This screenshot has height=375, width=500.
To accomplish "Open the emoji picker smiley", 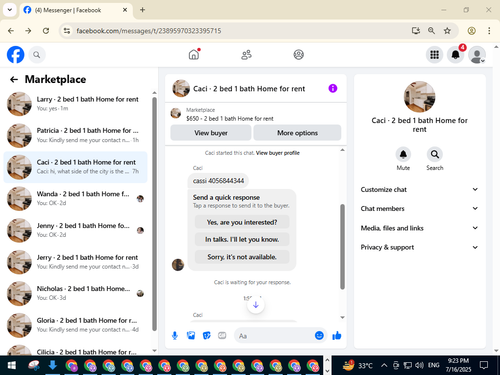I will pyautogui.click(x=319, y=335).
